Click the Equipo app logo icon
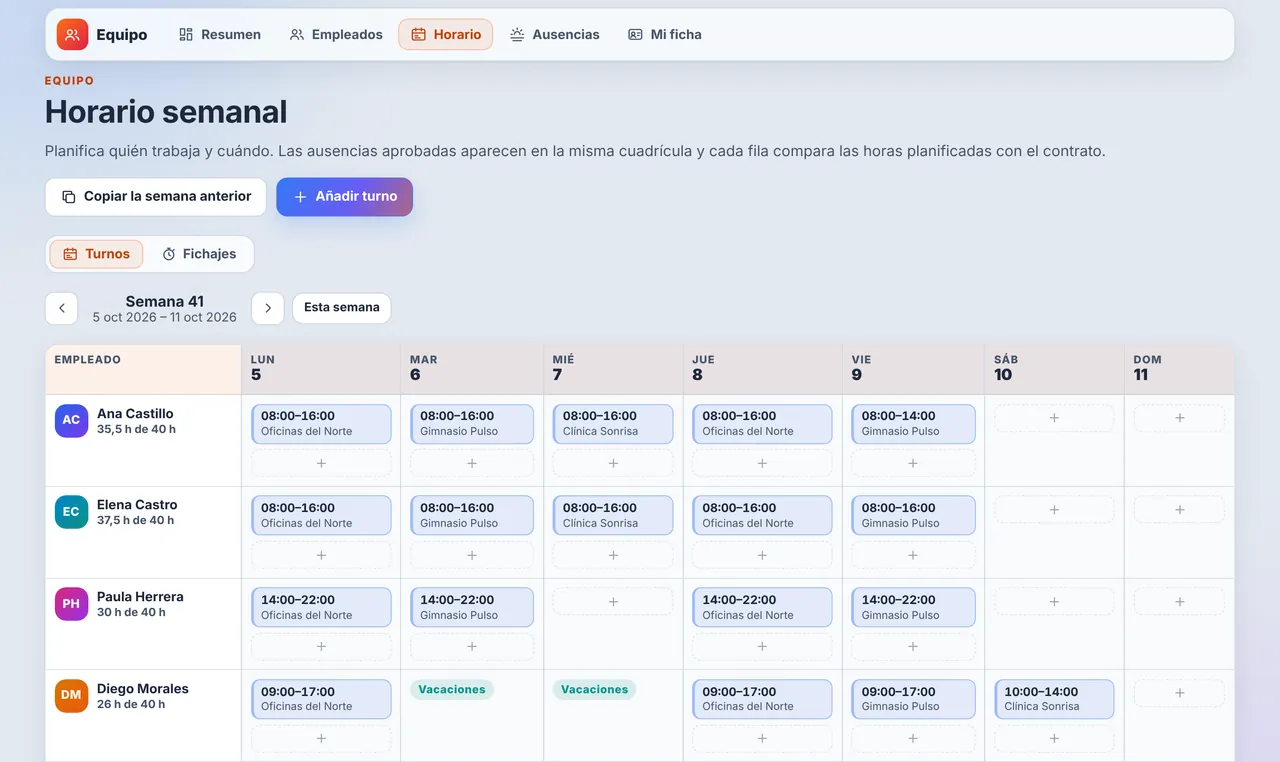The height and width of the screenshot is (762, 1280). 72,34
